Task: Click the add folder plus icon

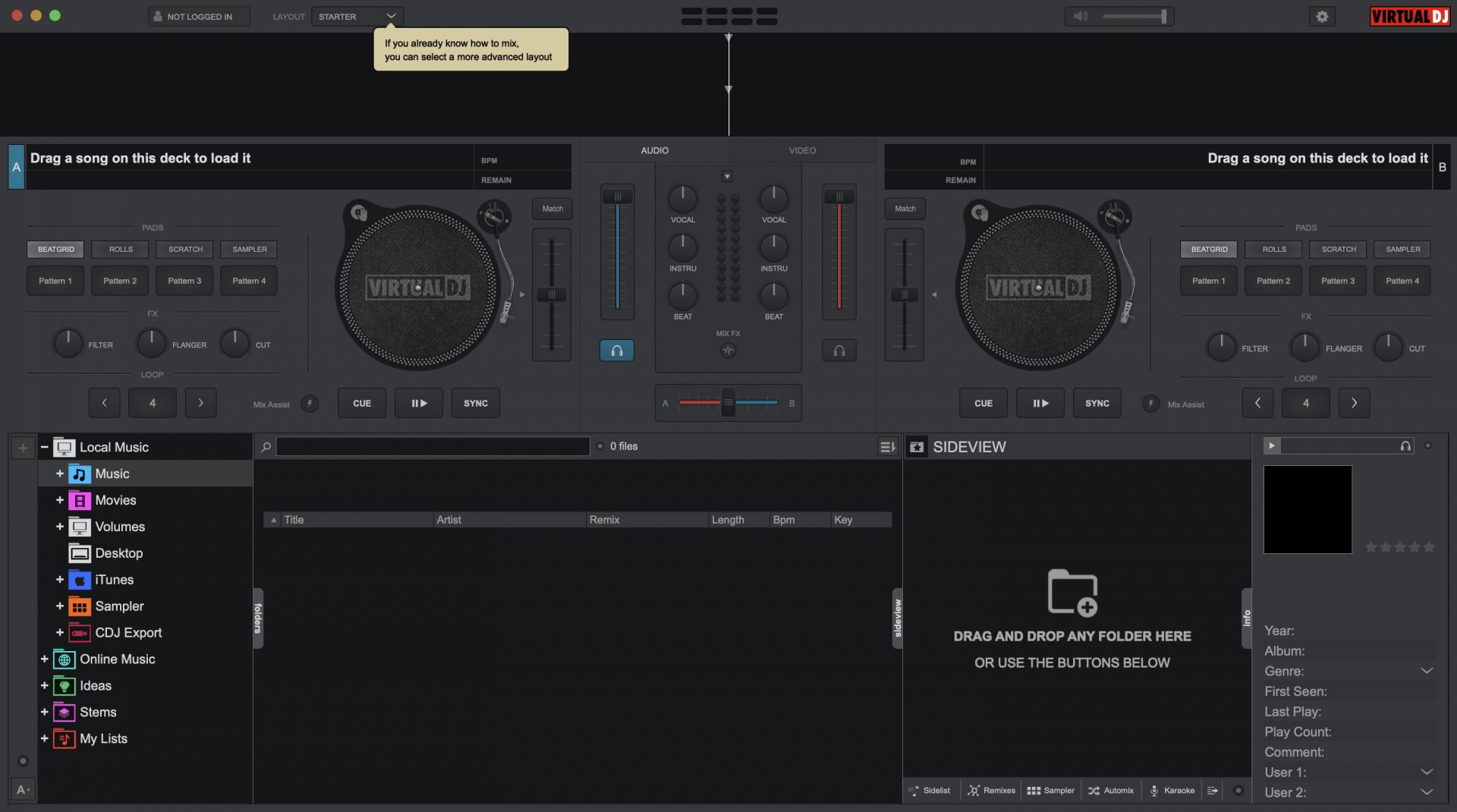Action: [x=23, y=448]
